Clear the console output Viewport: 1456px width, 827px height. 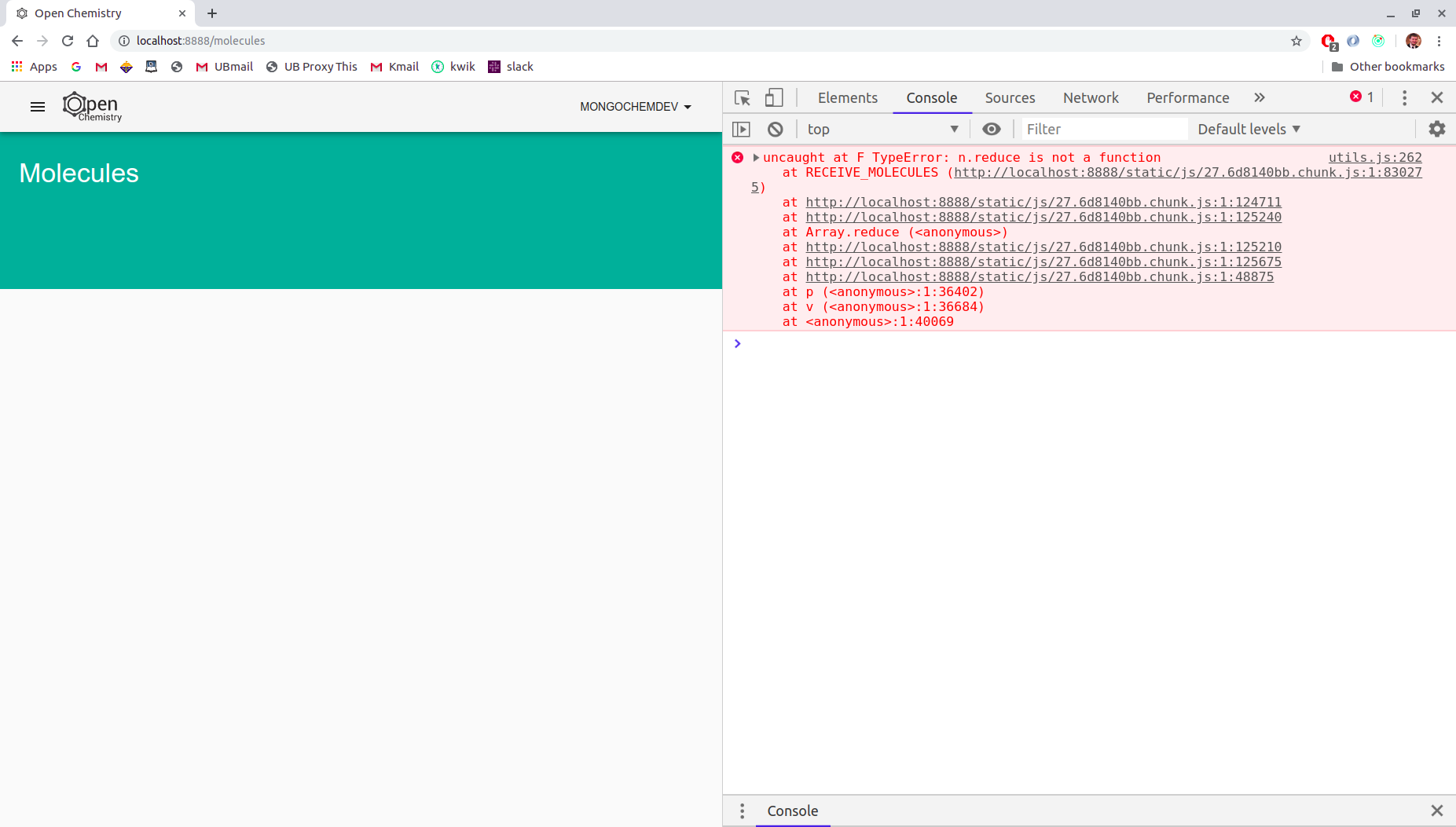pos(776,129)
